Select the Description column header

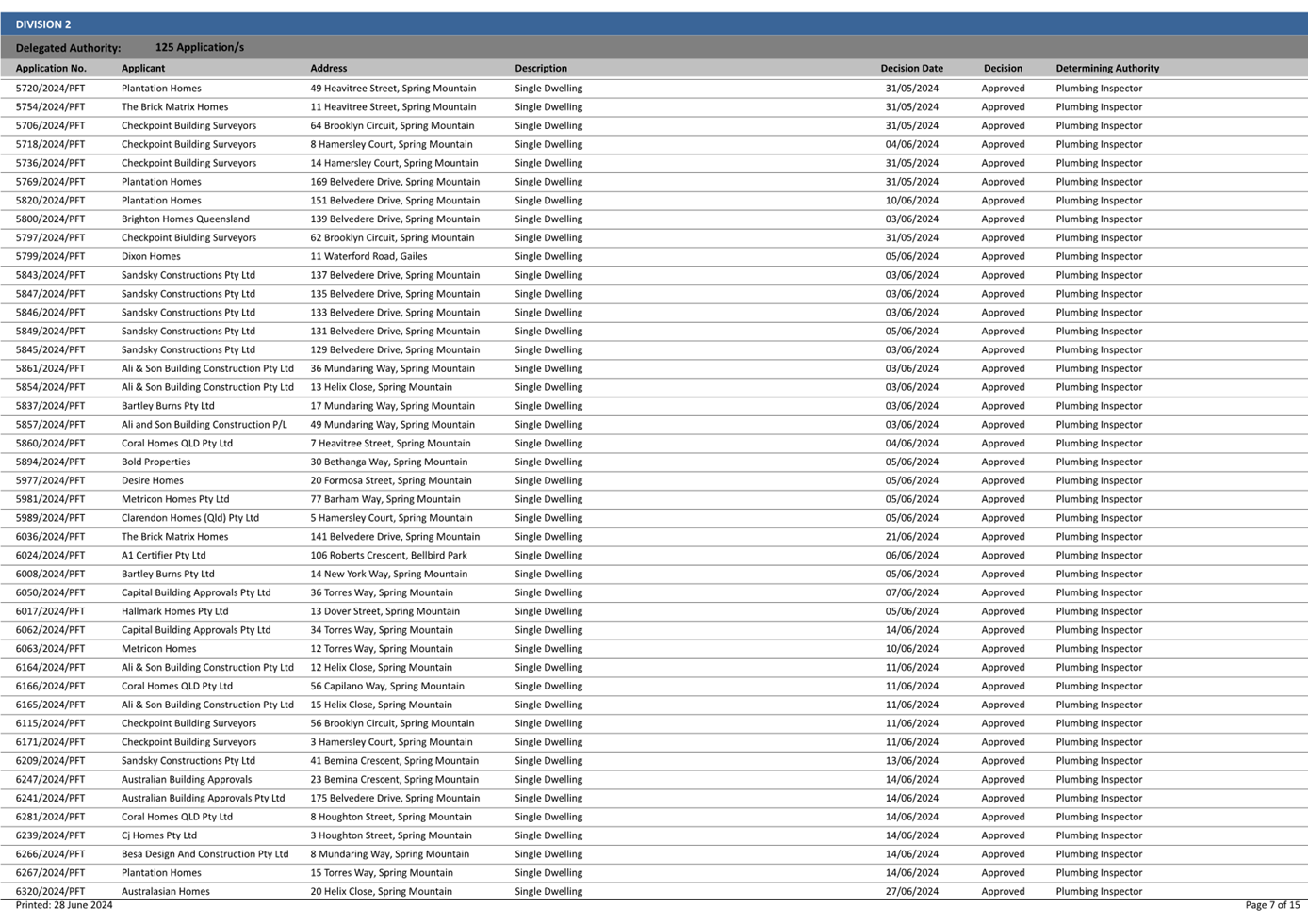pyautogui.click(x=541, y=68)
